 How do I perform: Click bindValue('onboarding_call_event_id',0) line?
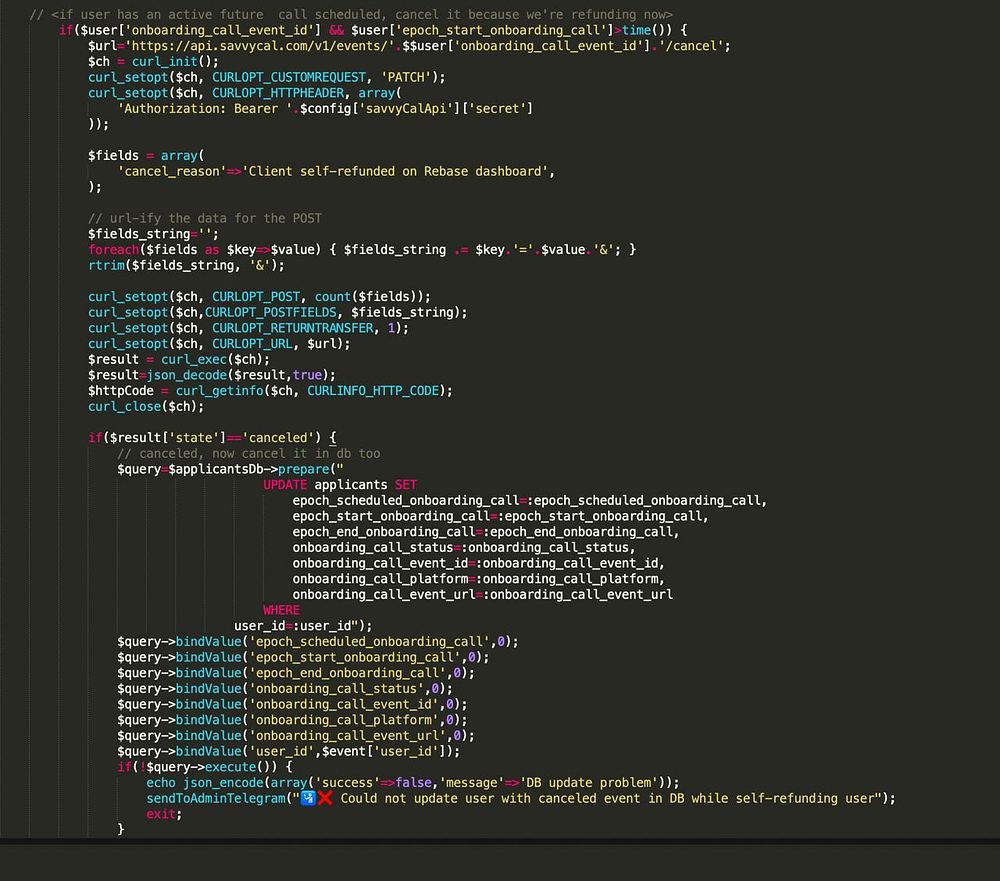coord(292,704)
